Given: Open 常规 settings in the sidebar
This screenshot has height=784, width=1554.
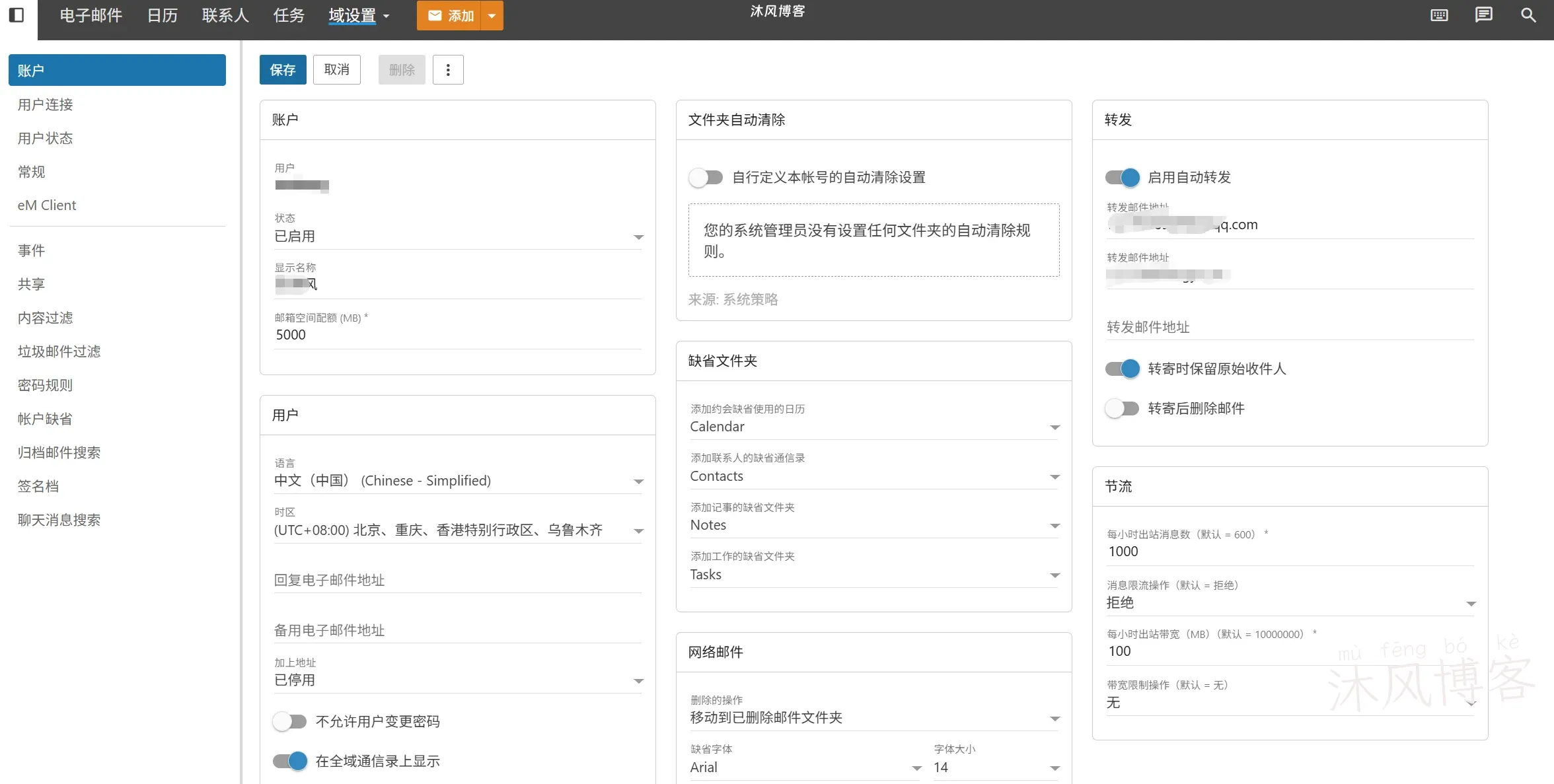Looking at the screenshot, I should pyautogui.click(x=117, y=172).
